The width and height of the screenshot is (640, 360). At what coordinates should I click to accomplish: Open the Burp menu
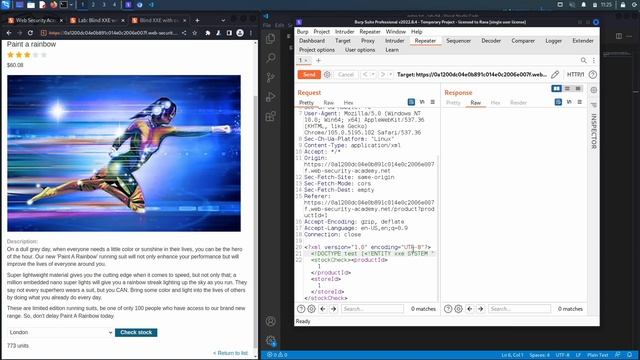302,31
